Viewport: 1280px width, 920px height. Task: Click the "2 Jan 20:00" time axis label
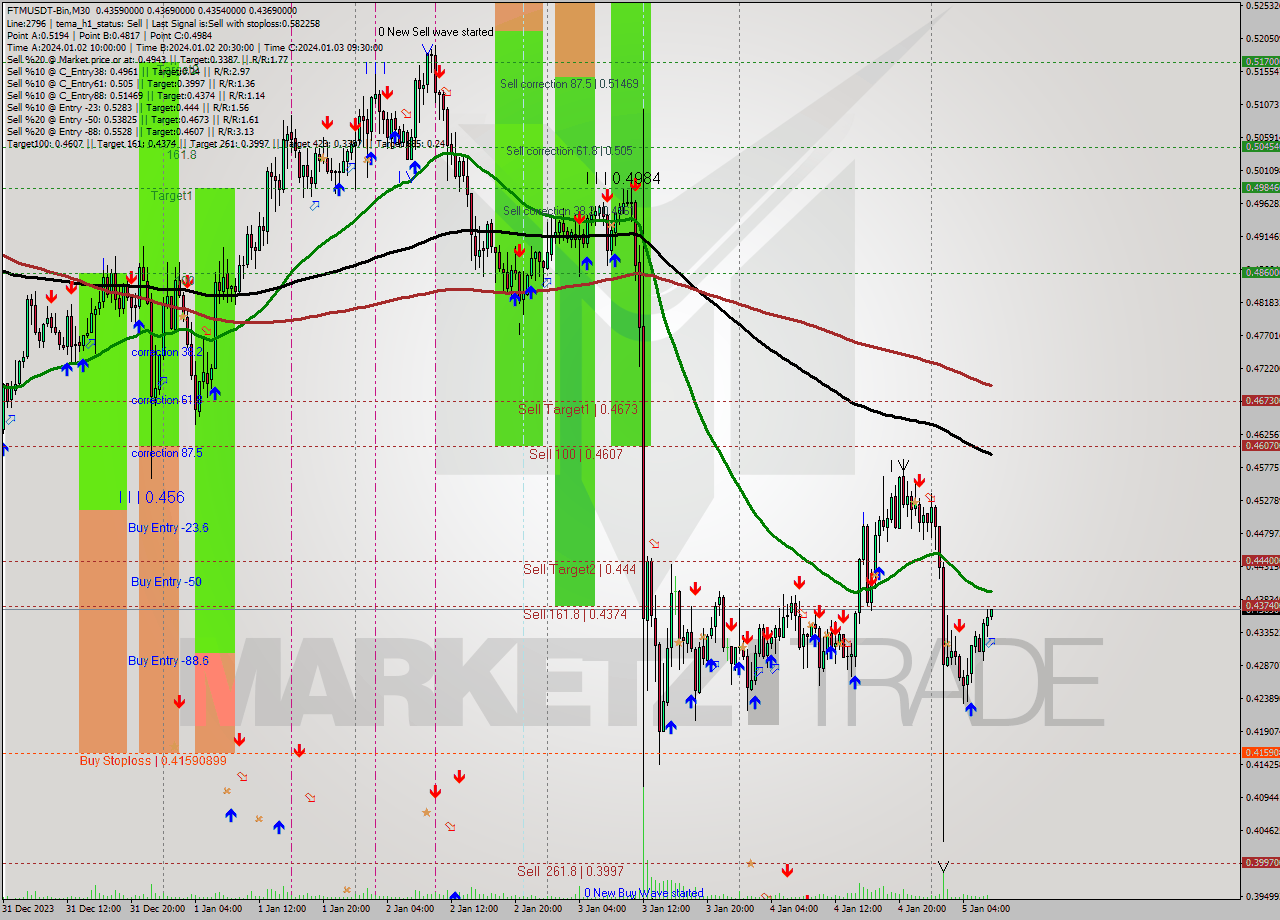[539, 909]
